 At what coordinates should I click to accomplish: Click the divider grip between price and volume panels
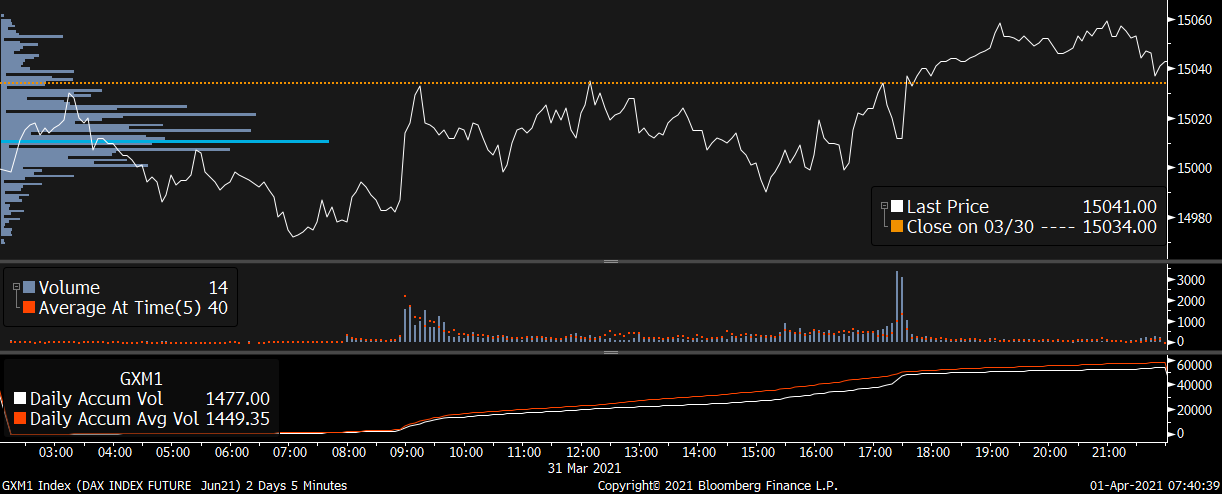[611, 261]
